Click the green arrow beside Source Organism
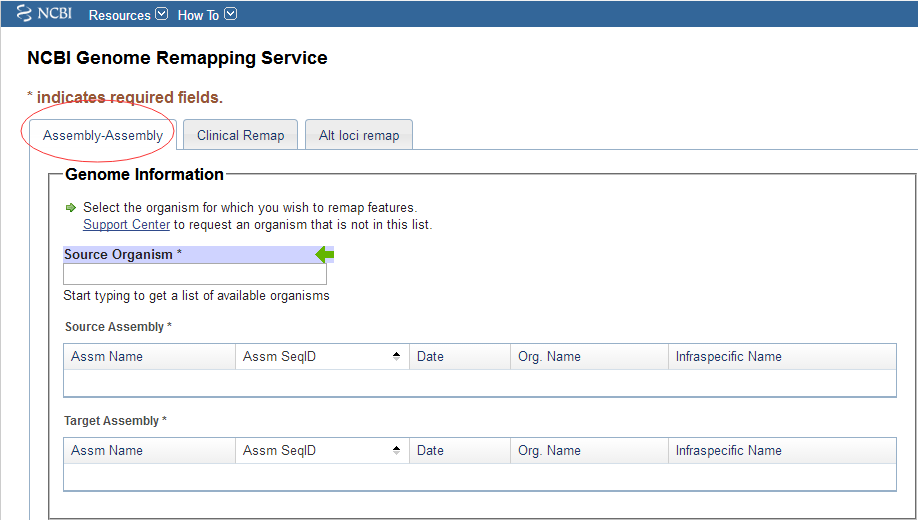The width and height of the screenshot is (918, 520). point(325,255)
